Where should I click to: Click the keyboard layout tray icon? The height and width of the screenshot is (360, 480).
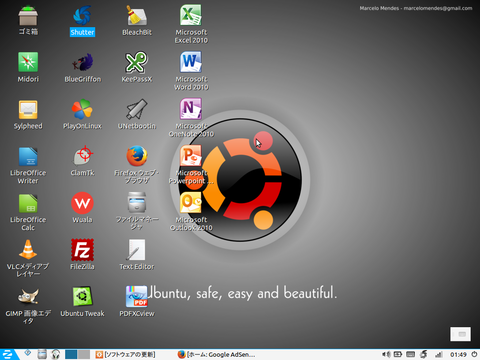tap(411, 354)
